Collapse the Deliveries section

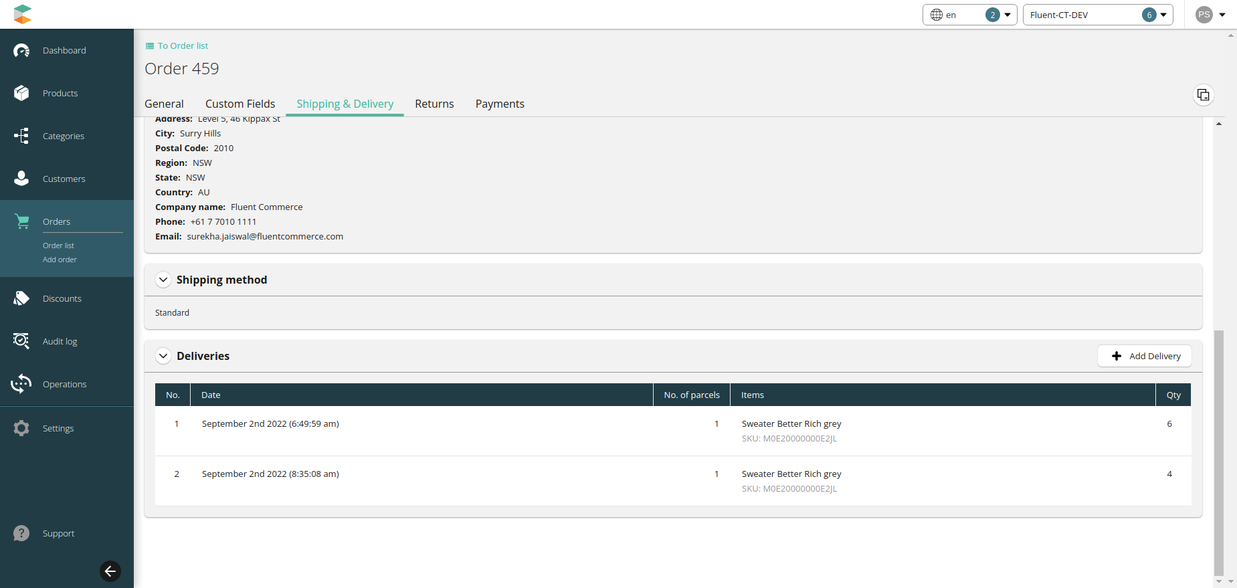tap(163, 356)
